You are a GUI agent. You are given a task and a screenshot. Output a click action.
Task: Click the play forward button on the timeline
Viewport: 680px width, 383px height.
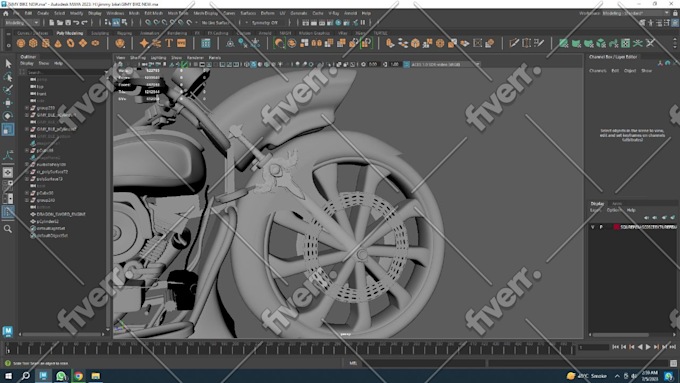click(x=648, y=347)
